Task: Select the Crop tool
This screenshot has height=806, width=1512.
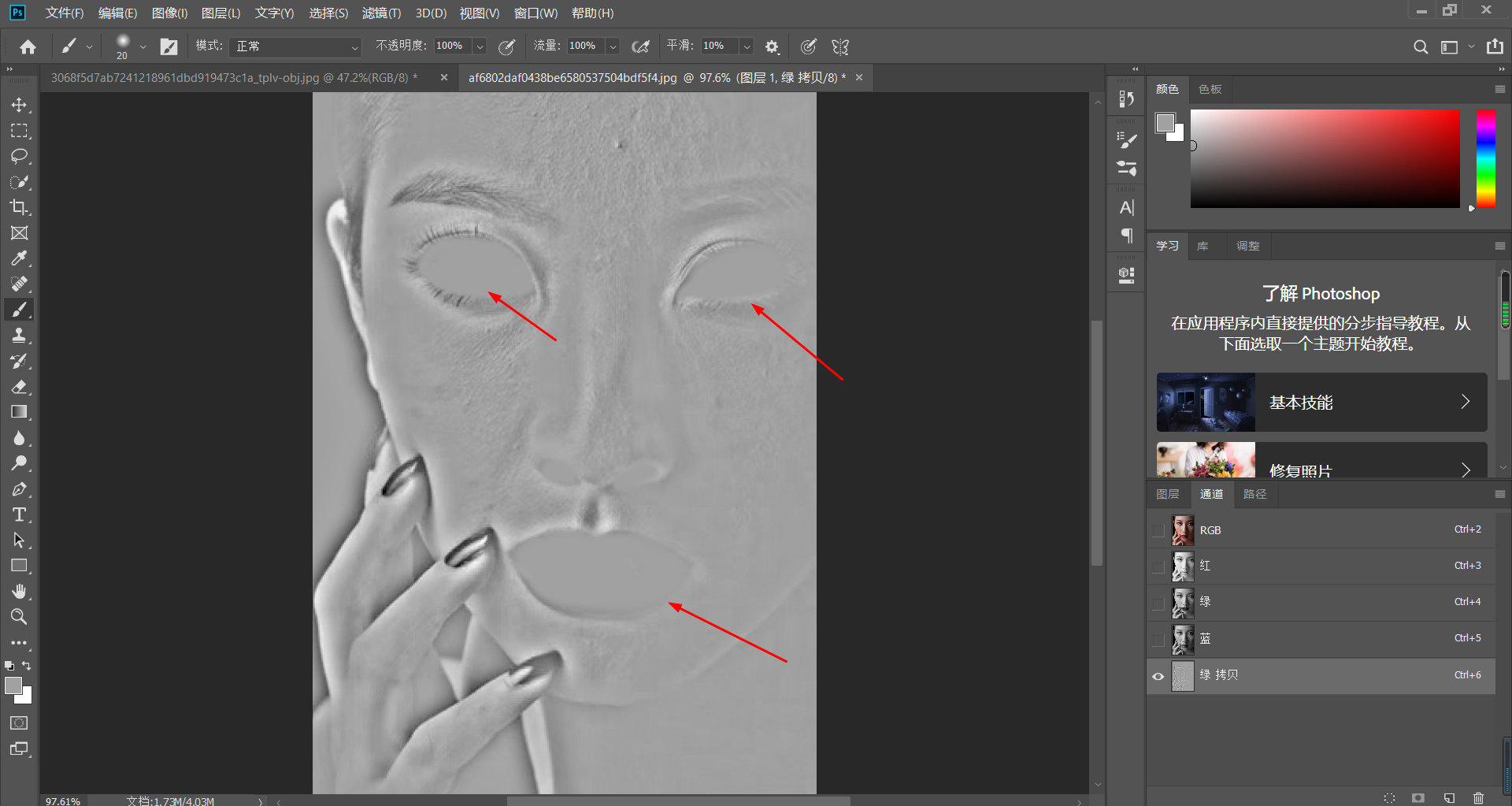Action: click(x=19, y=207)
